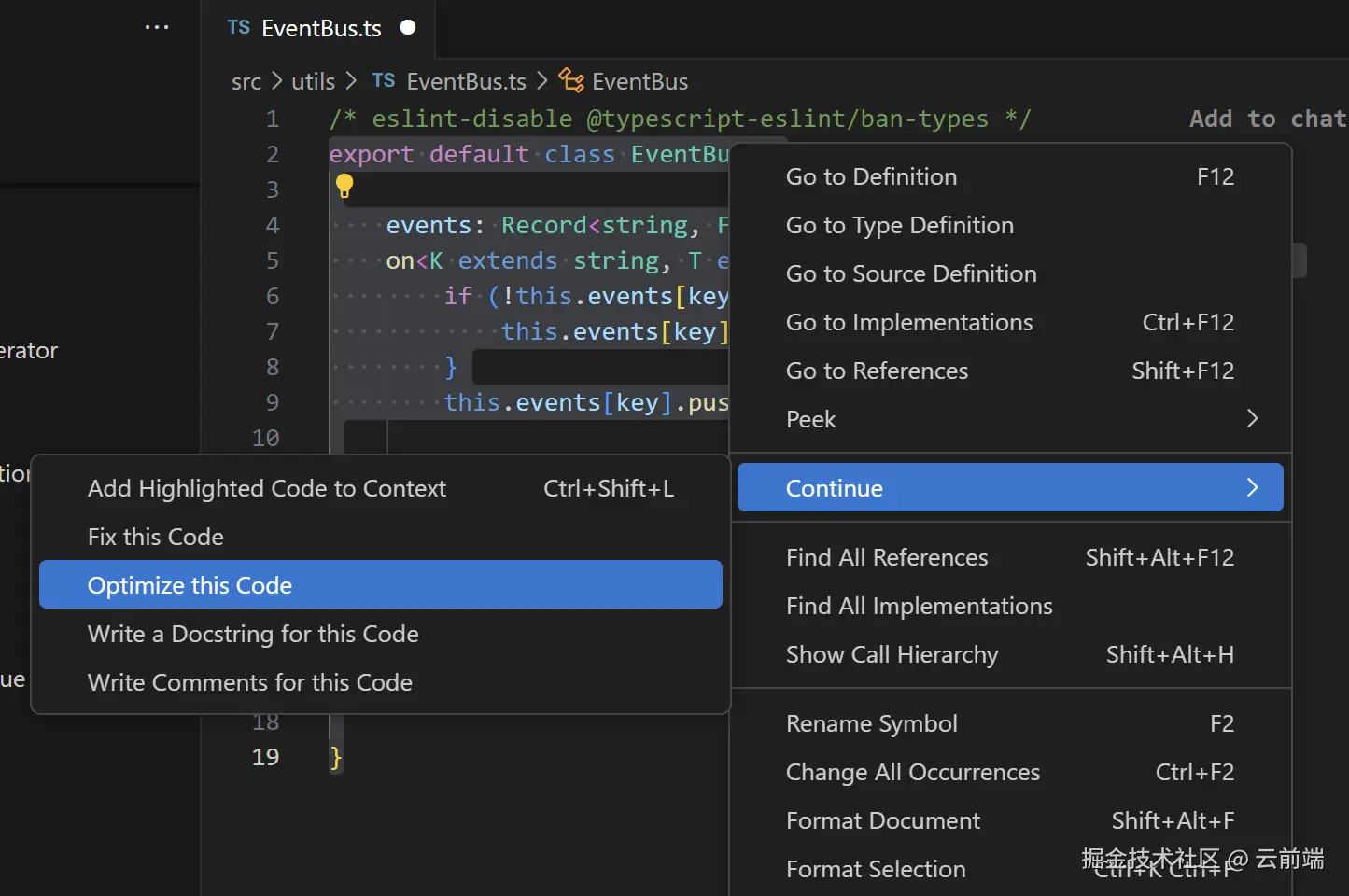Select Optimize this Code
1349x896 pixels.
pos(190,585)
